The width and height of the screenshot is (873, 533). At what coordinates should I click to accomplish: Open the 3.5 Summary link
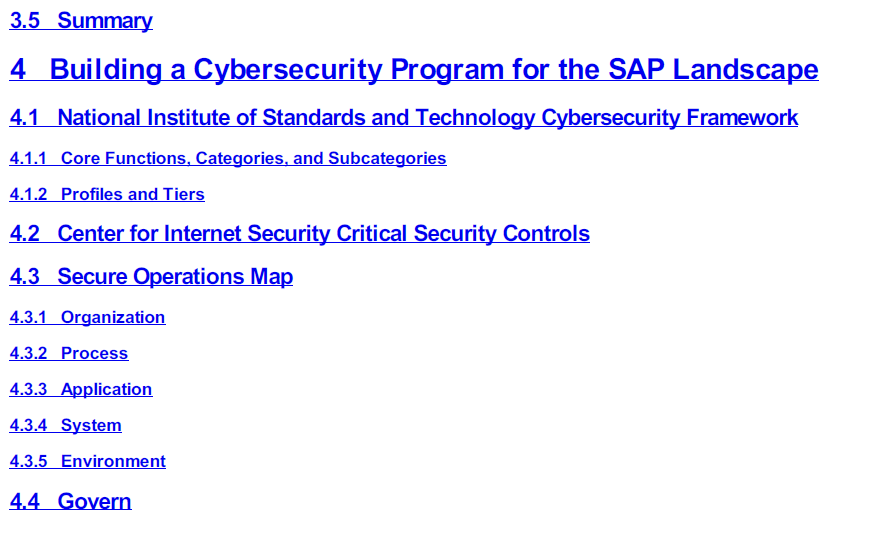[x=104, y=21]
